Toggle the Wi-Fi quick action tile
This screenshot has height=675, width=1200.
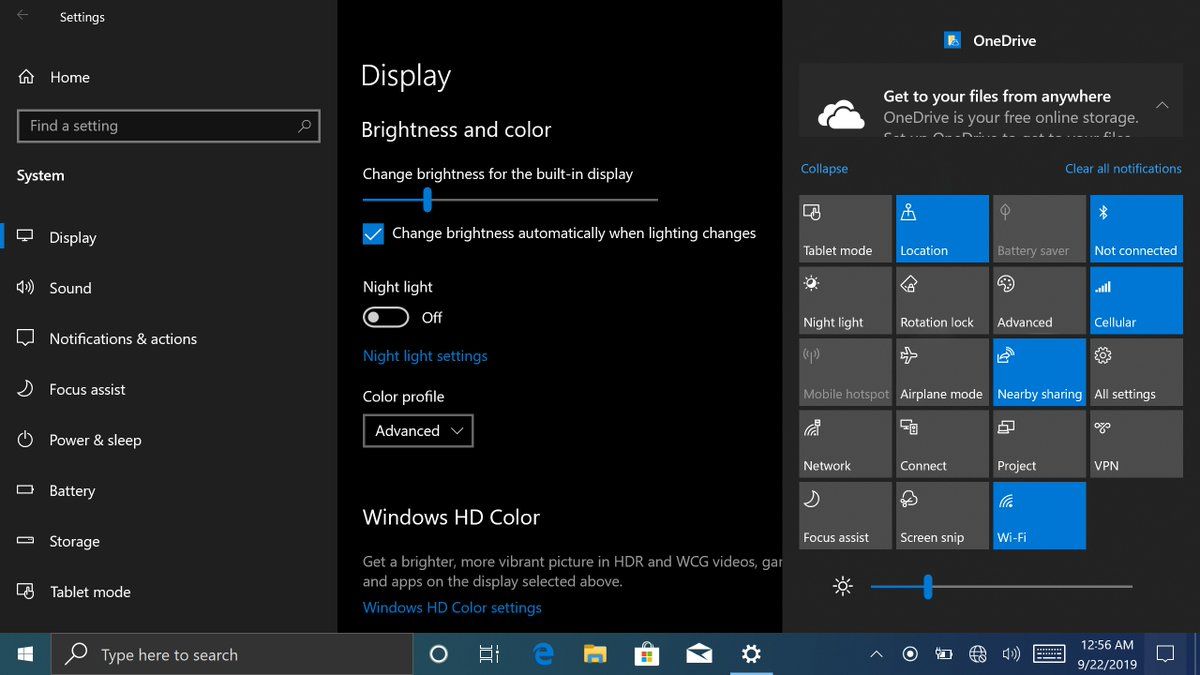click(1039, 516)
